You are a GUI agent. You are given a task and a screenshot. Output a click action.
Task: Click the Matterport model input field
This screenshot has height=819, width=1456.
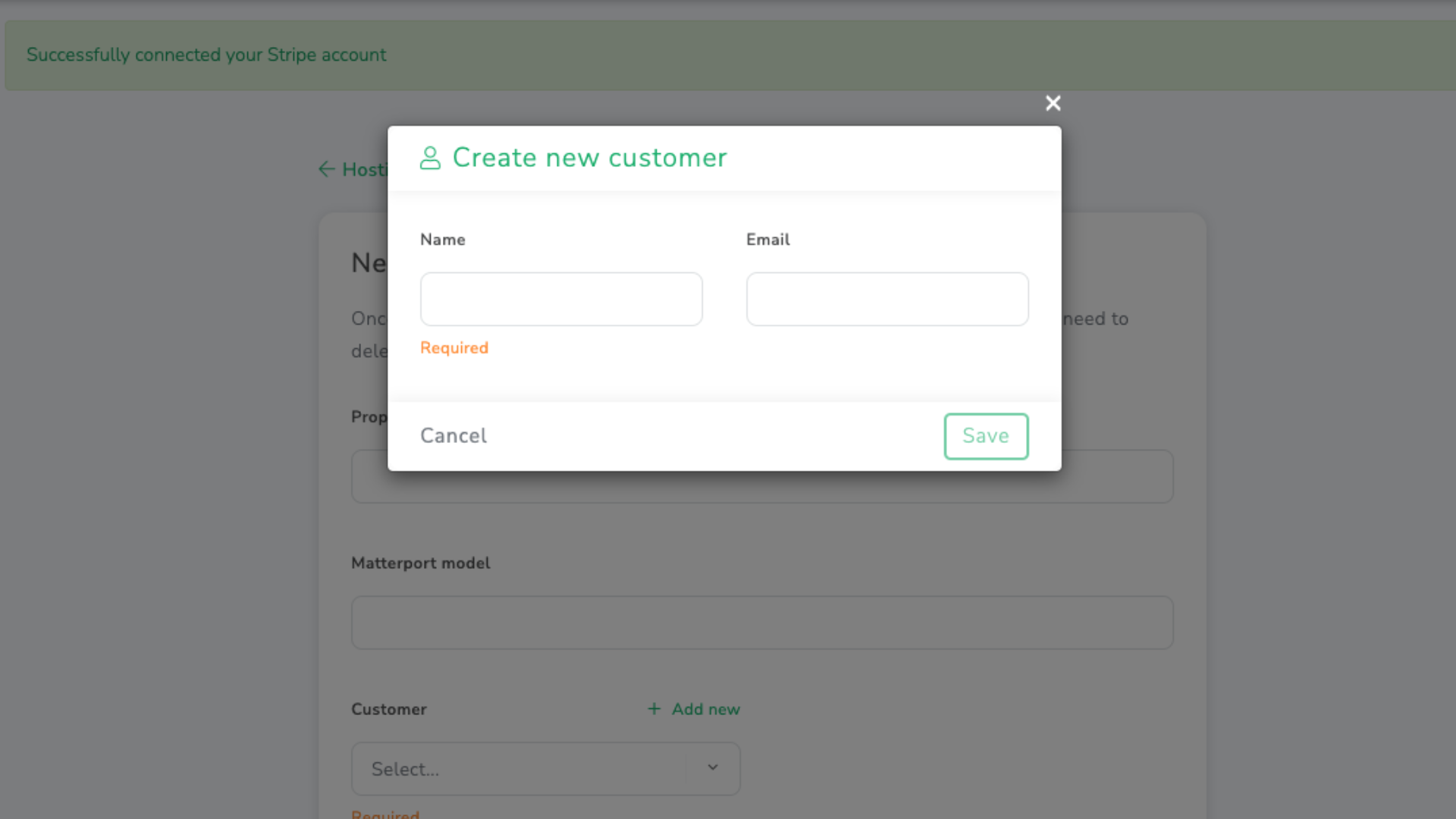click(x=762, y=623)
